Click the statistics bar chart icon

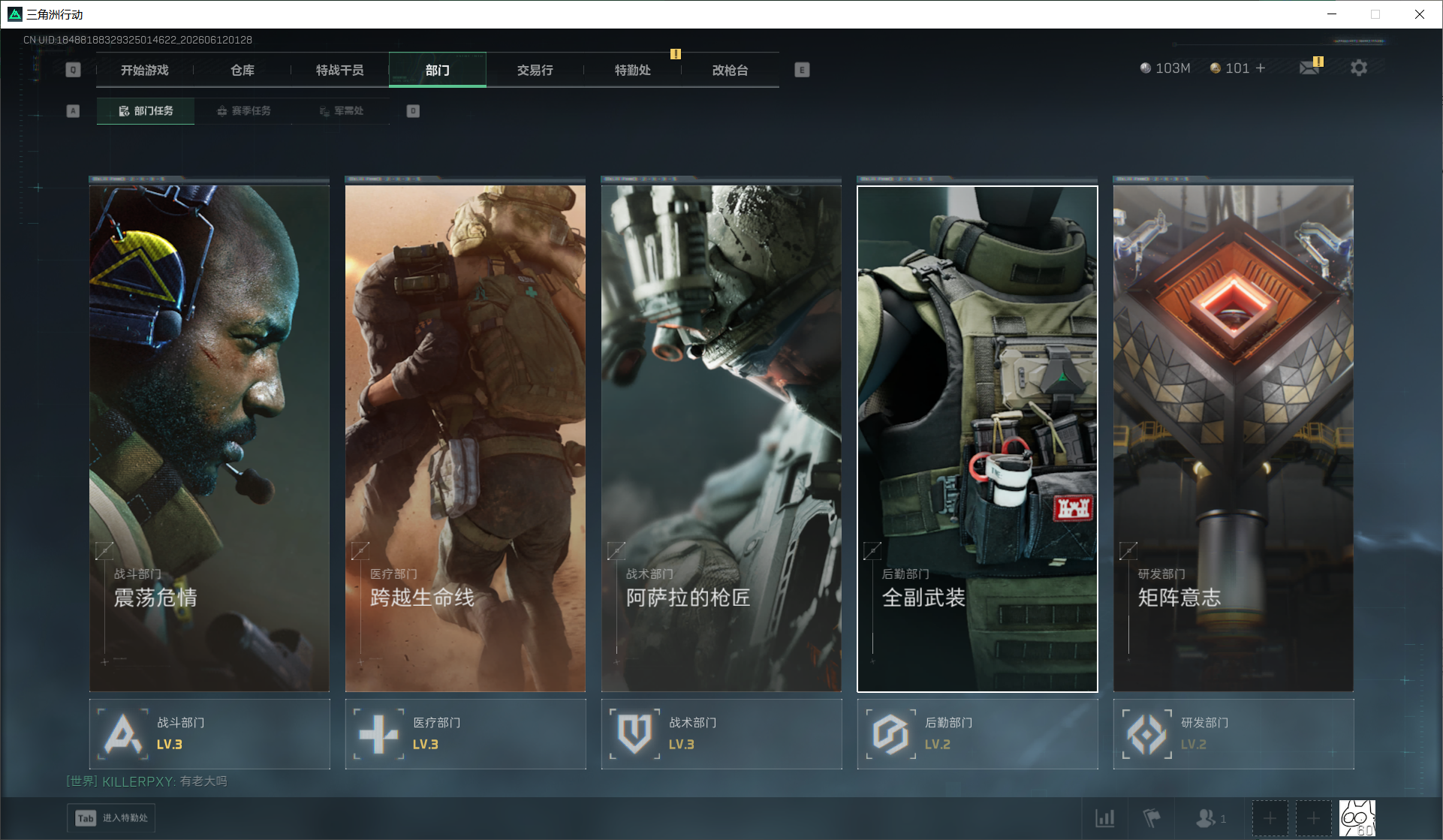point(1105,817)
